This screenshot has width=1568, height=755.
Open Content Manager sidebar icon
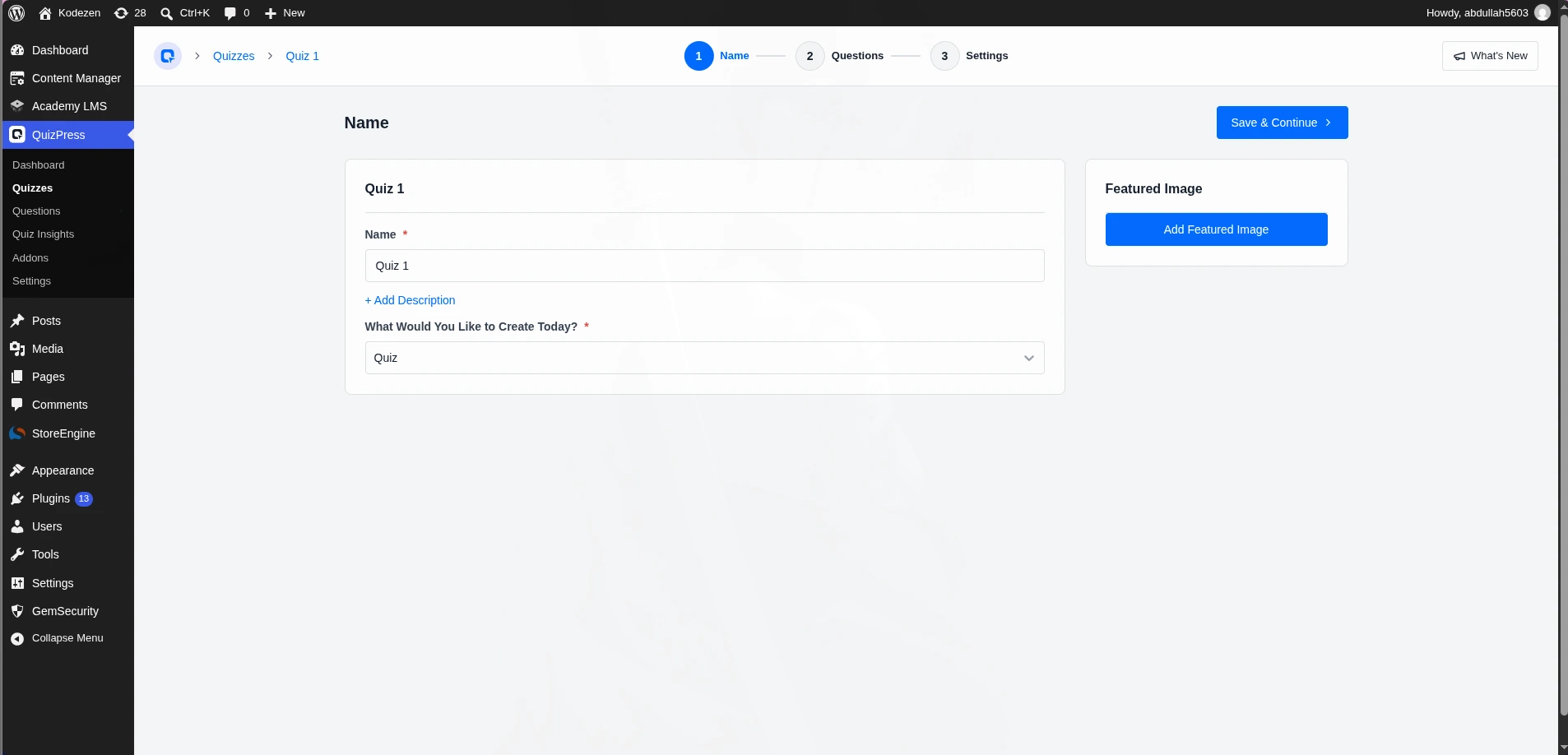click(x=17, y=78)
